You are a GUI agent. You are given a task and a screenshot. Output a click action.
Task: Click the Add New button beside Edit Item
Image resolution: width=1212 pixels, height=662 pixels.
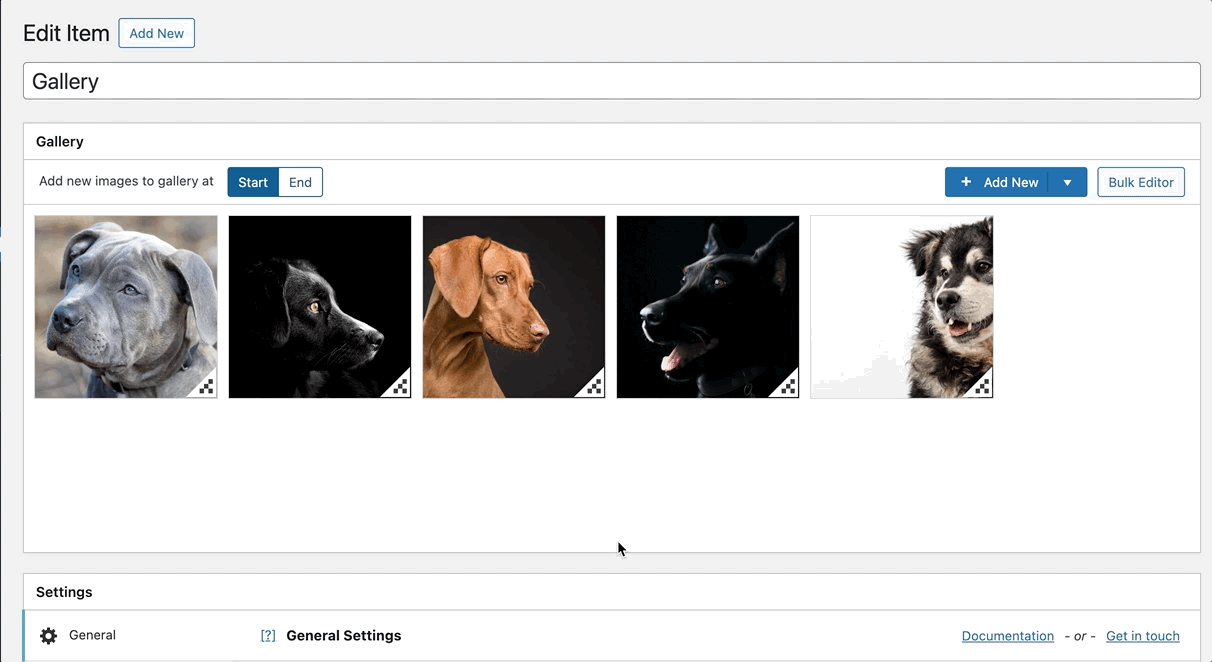[x=156, y=33]
